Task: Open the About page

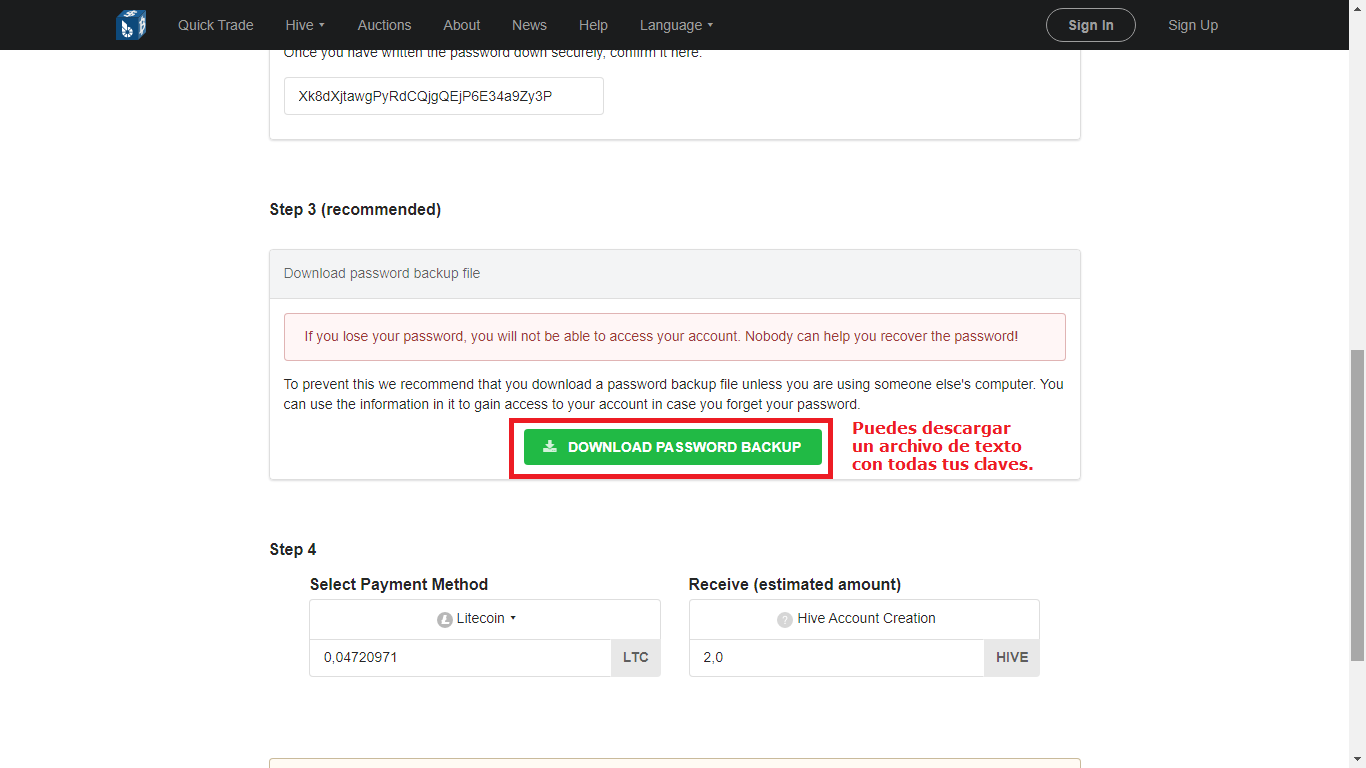Action: tap(462, 25)
